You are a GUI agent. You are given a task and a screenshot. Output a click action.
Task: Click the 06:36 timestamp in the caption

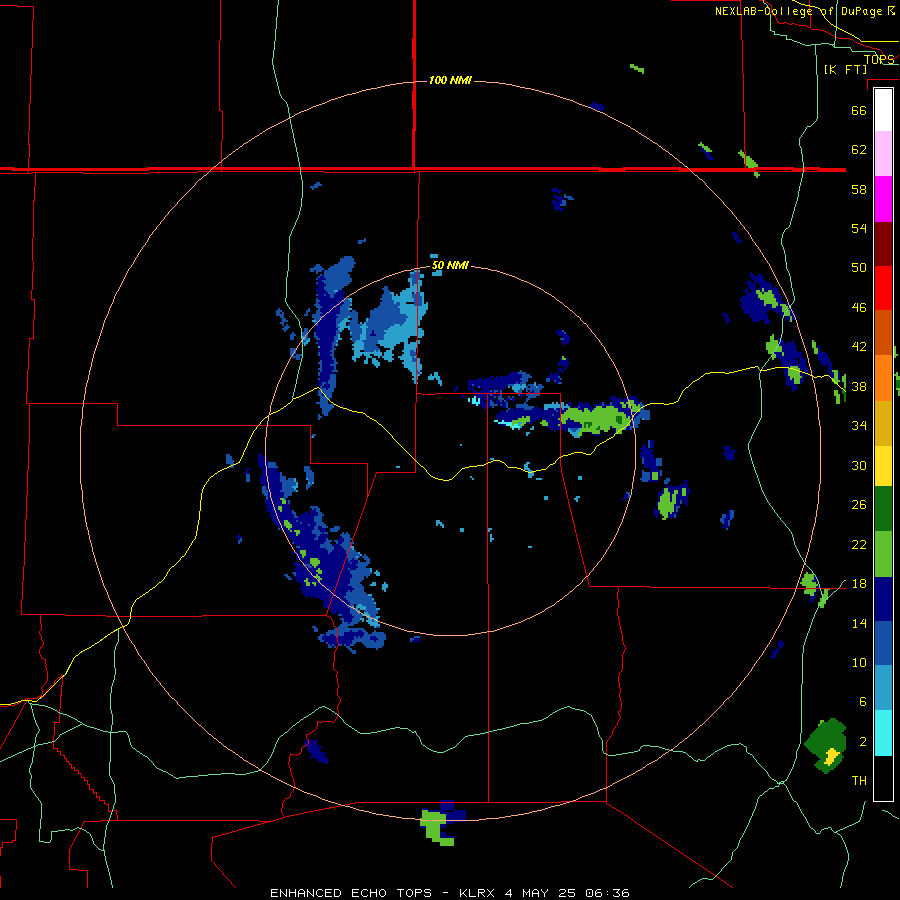[607, 893]
